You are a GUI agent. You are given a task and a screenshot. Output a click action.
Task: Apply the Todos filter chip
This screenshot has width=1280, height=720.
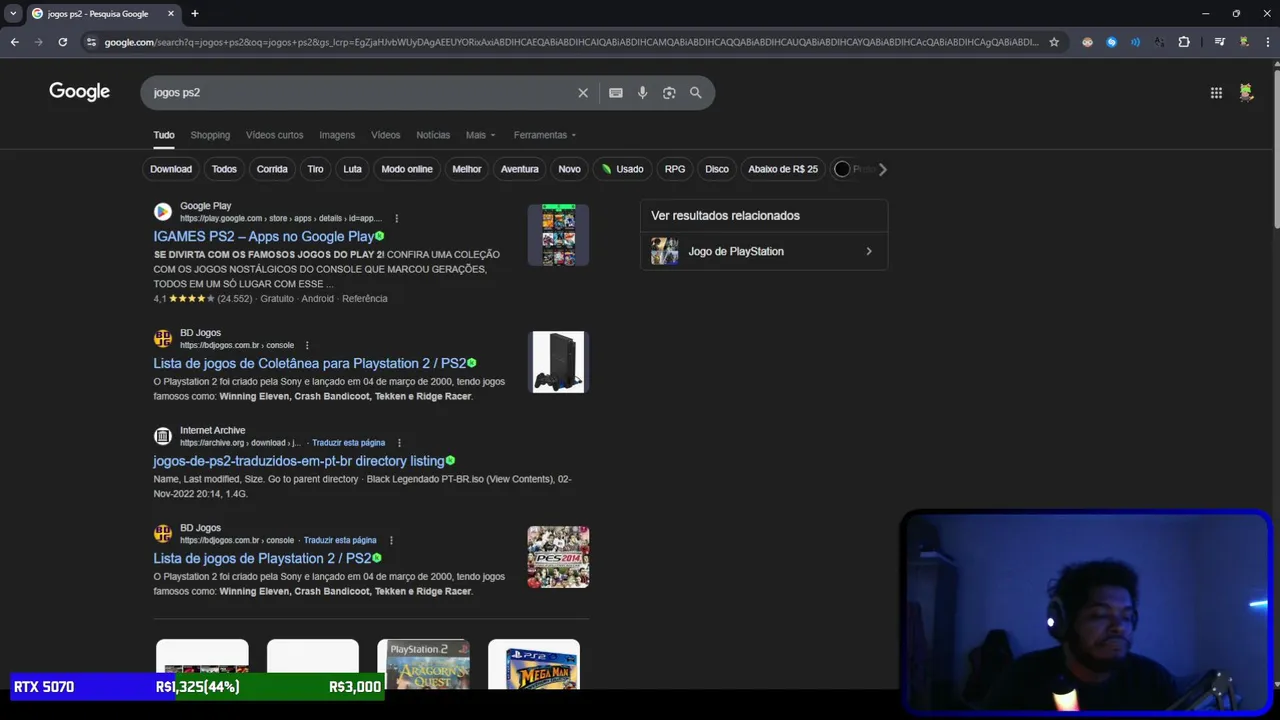pos(224,169)
